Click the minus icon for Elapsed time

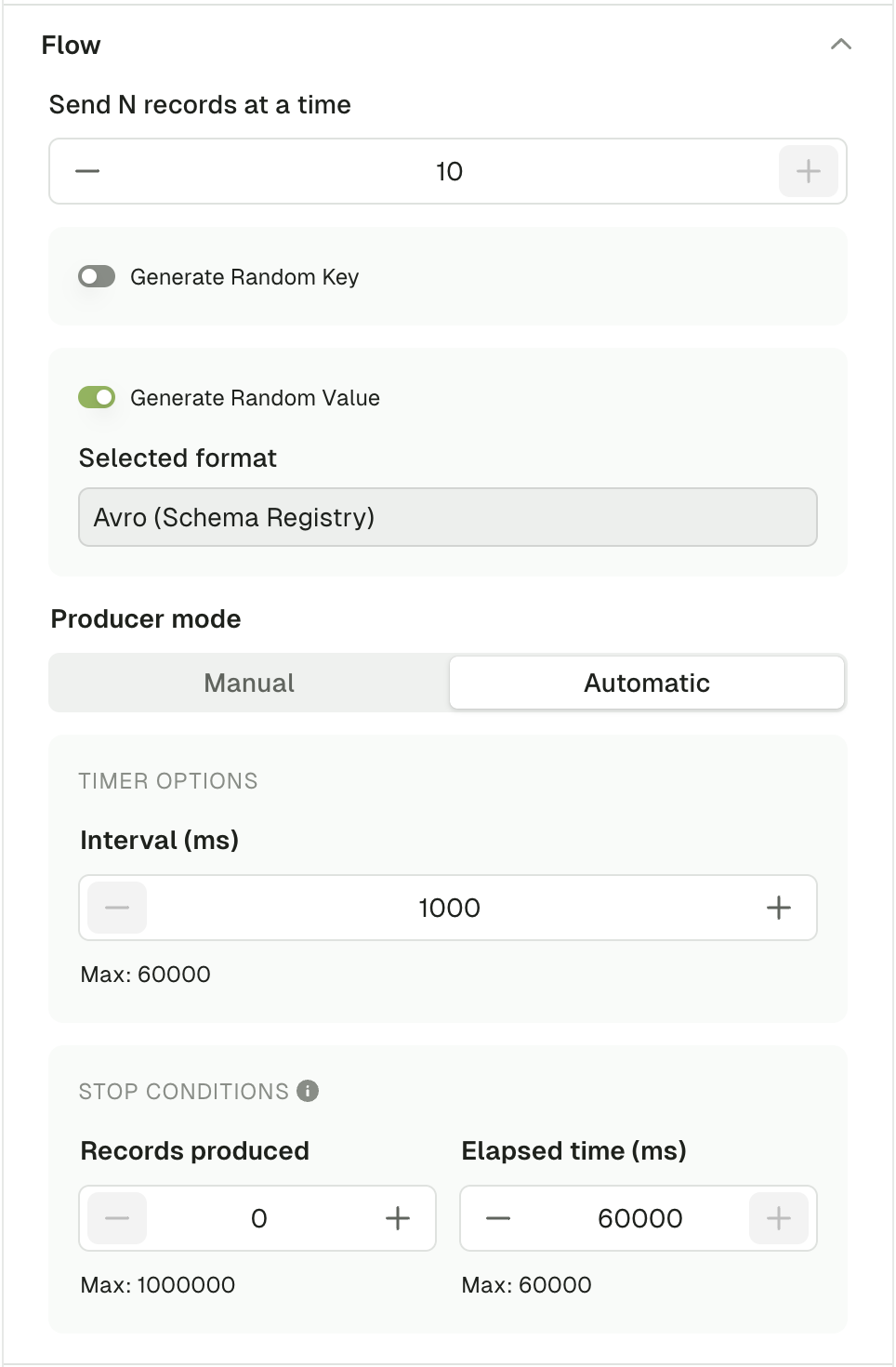pyautogui.click(x=498, y=1218)
